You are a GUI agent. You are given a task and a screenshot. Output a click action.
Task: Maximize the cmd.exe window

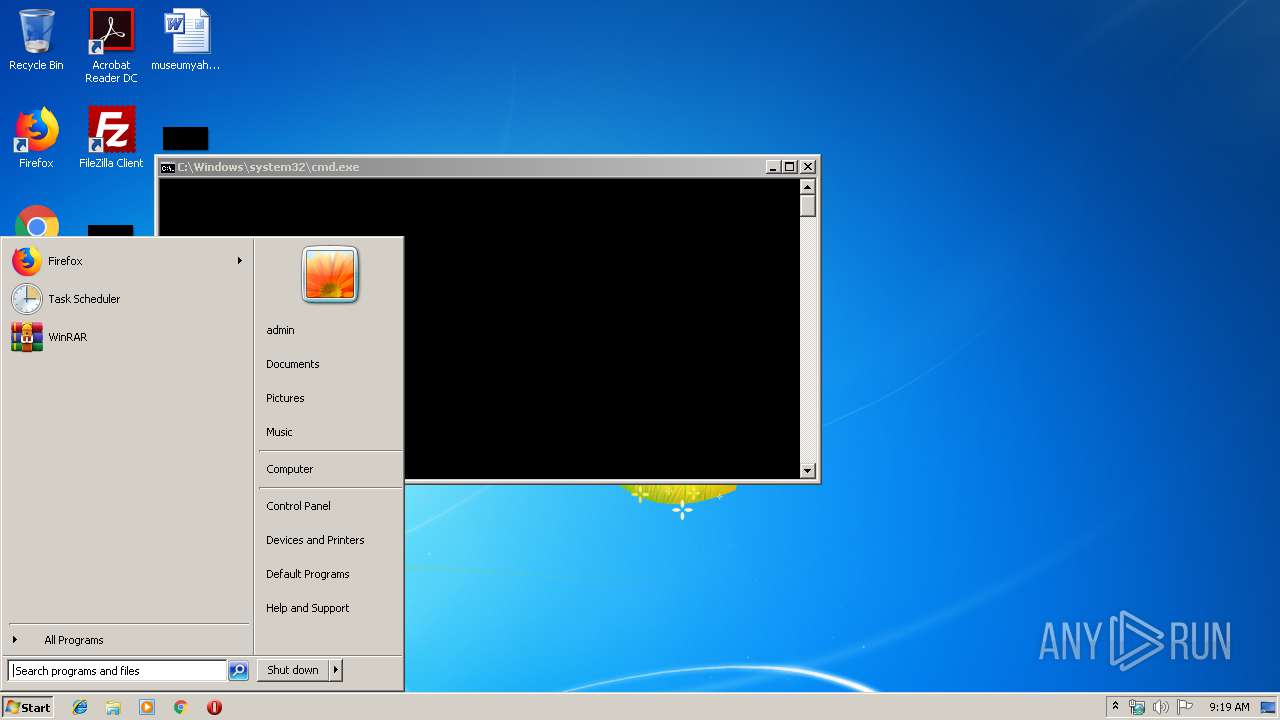pyautogui.click(x=790, y=167)
